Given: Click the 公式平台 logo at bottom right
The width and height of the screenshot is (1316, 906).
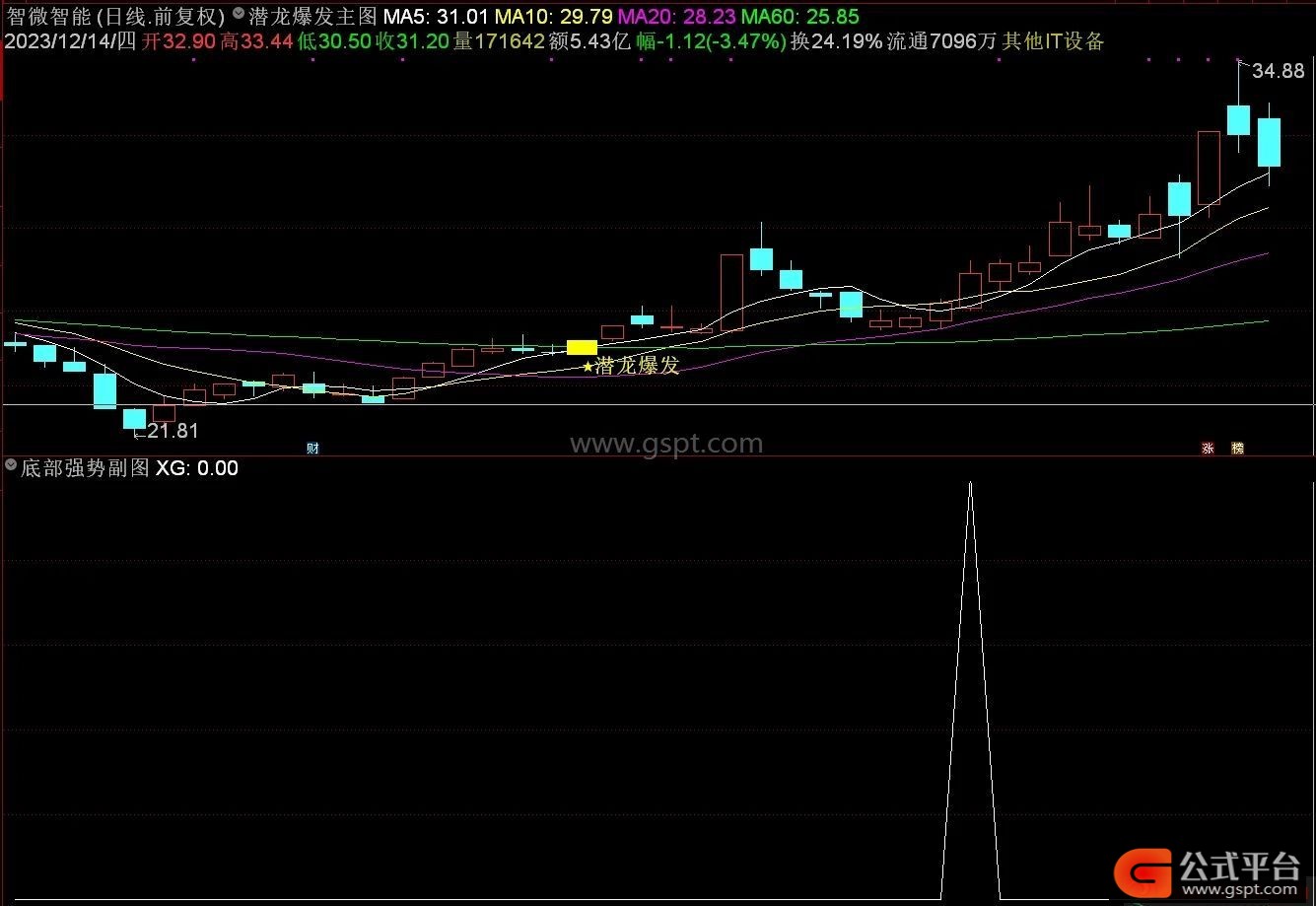Looking at the screenshot, I should pos(1209,872).
